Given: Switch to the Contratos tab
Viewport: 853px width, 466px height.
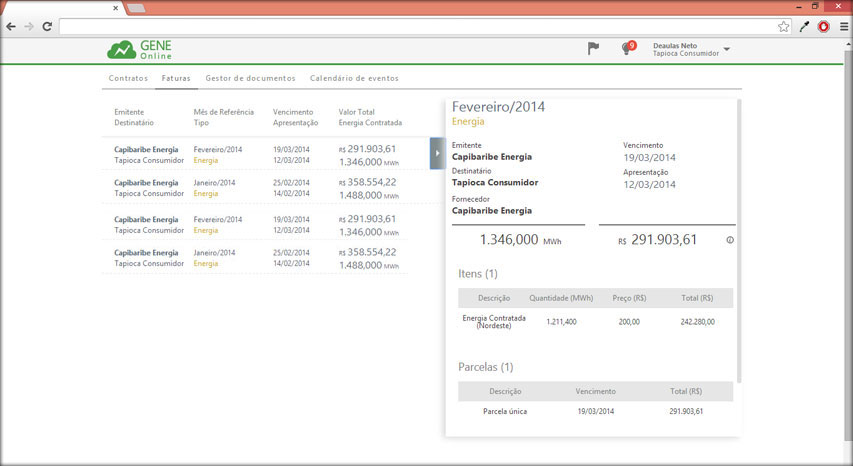Looking at the screenshot, I should pyautogui.click(x=128, y=78).
